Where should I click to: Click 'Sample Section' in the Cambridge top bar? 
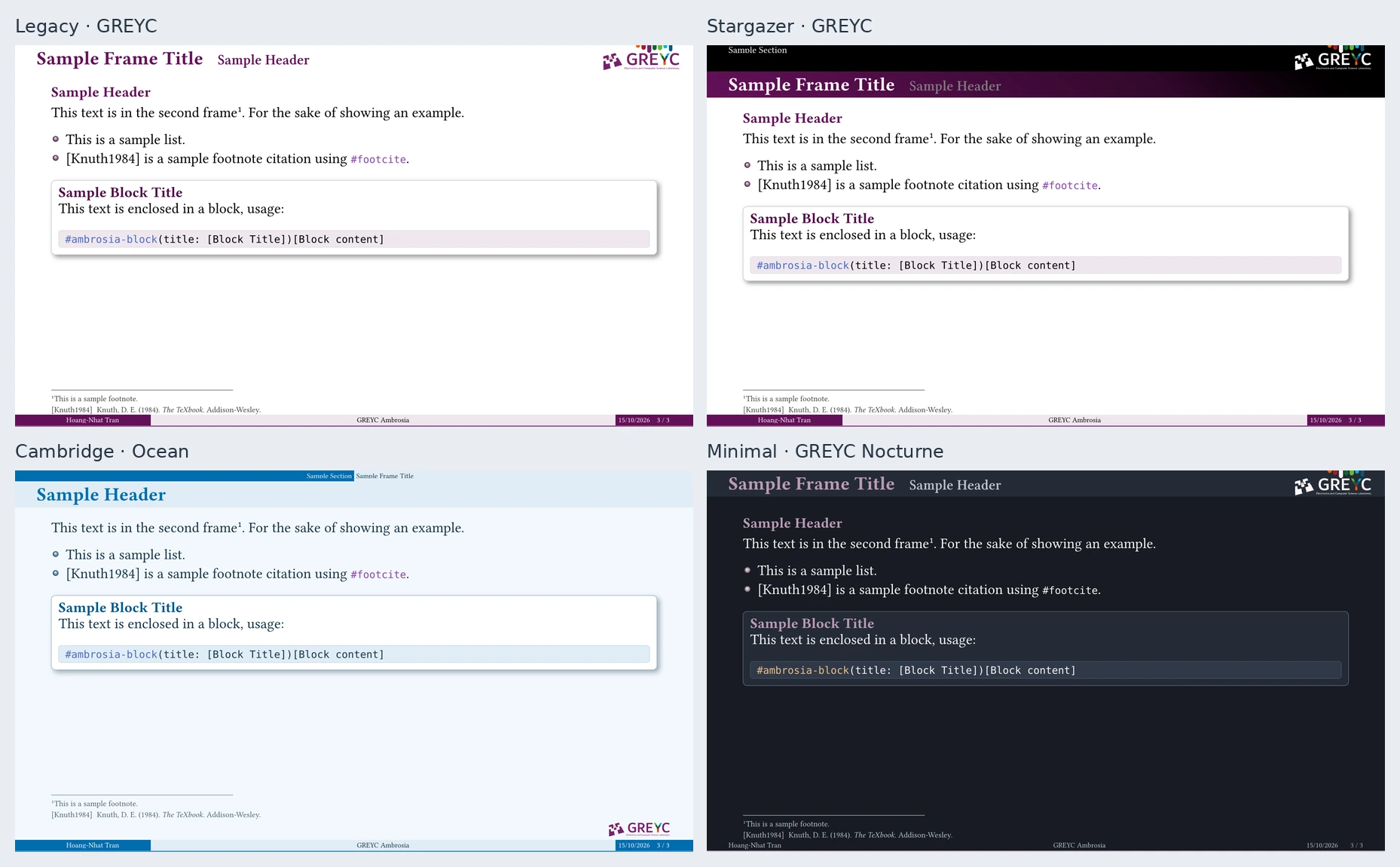[x=329, y=476]
